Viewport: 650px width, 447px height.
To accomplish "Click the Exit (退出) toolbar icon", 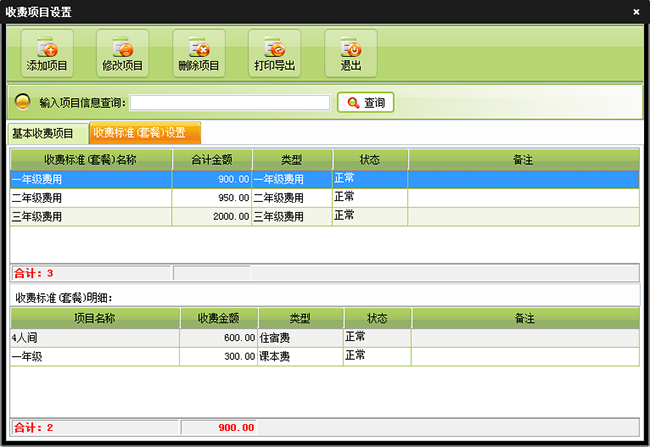I will pyautogui.click(x=350, y=47).
